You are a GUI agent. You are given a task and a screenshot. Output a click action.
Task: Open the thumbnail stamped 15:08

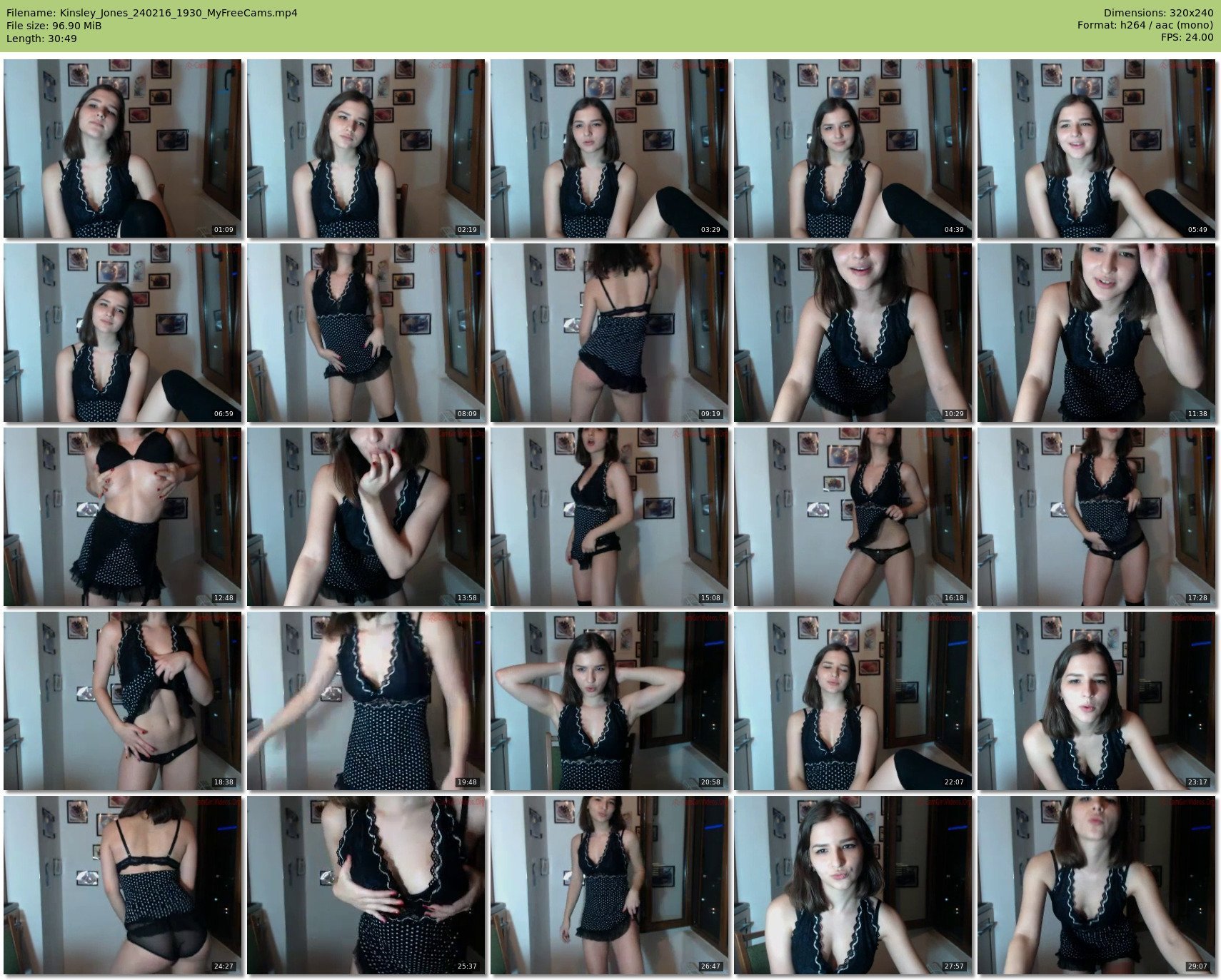(x=610, y=517)
